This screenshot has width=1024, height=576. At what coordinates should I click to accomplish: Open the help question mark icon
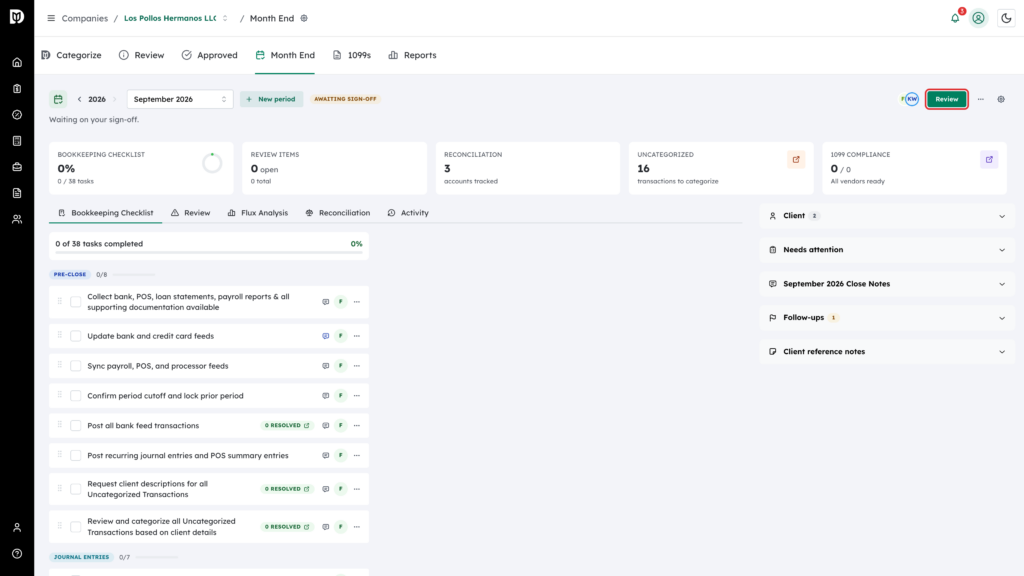point(17,554)
